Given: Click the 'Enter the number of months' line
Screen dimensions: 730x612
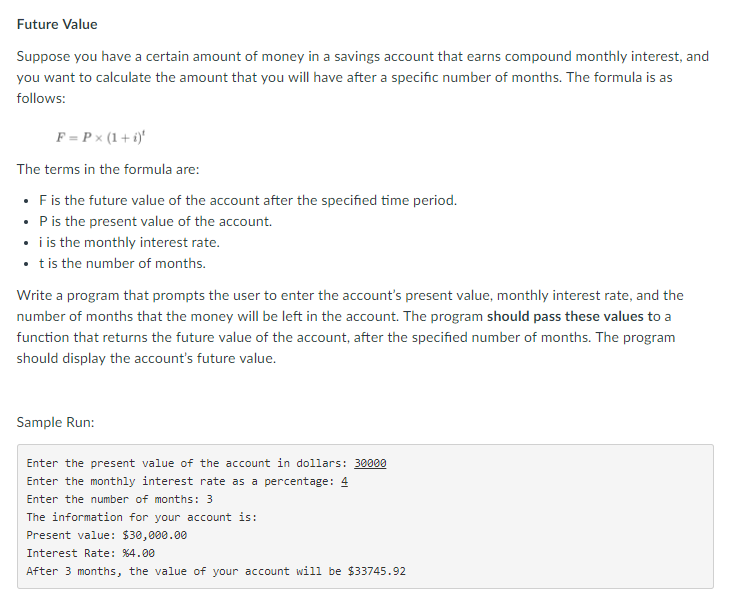Looking at the screenshot, I should 120,499.
